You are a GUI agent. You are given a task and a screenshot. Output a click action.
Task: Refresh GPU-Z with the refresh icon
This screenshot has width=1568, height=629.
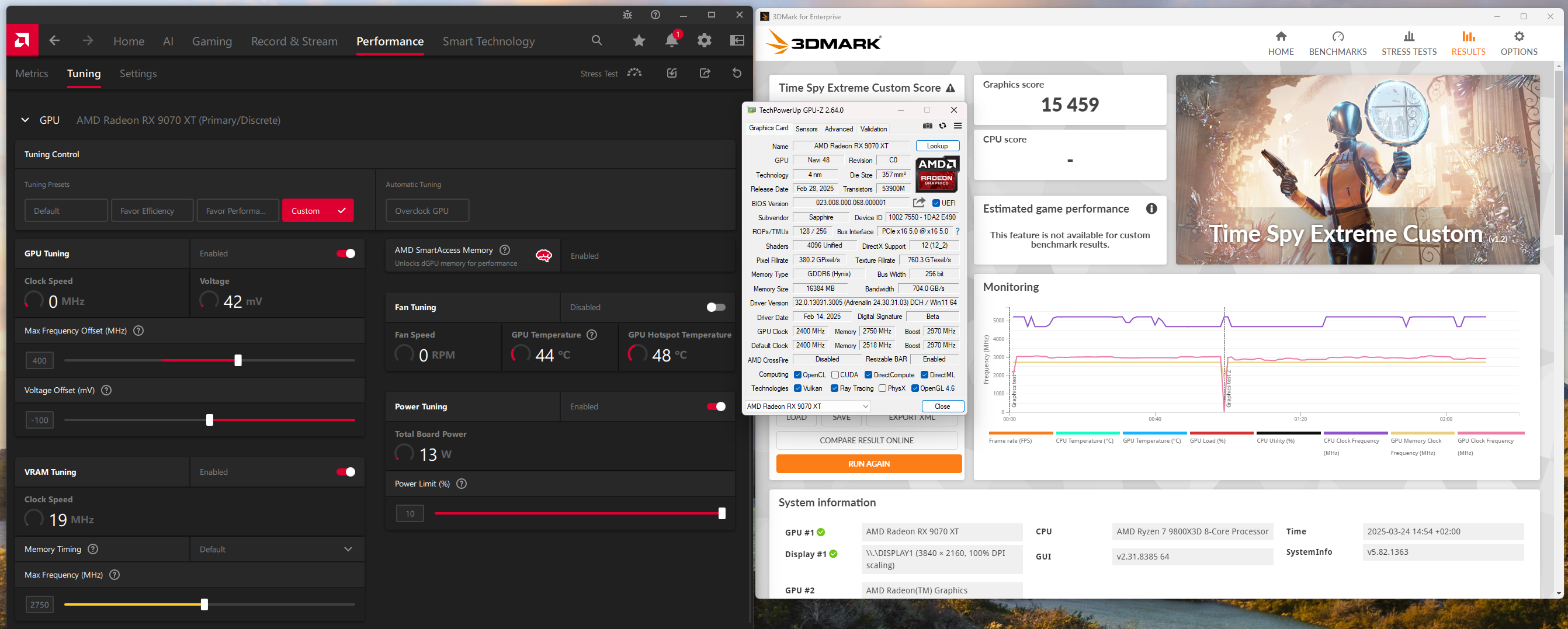[x=942, y=126]
